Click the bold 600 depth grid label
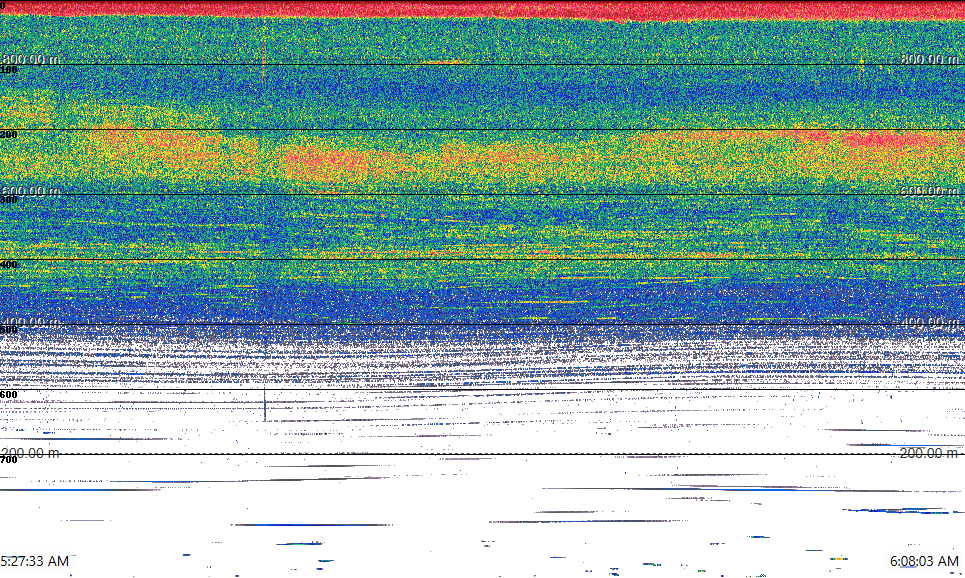Image resolution: width=965 pixels, height=578 pixels. (9, 395)
